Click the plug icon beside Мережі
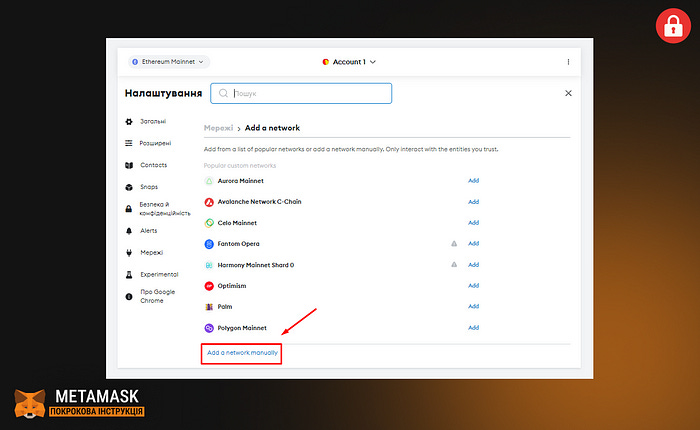Viewport: 700px width, 430px height. 129,253
